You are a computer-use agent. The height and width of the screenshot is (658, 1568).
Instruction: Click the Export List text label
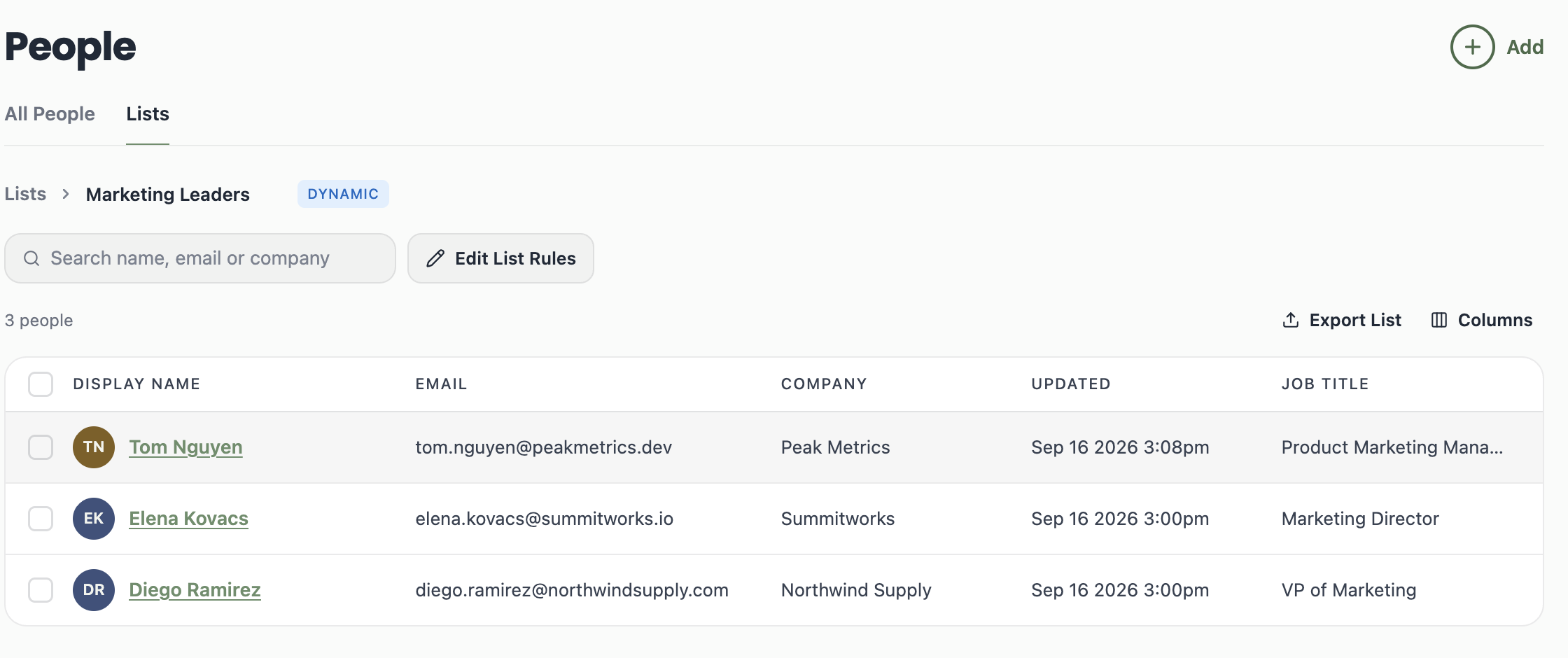[x=1355, y=320]
